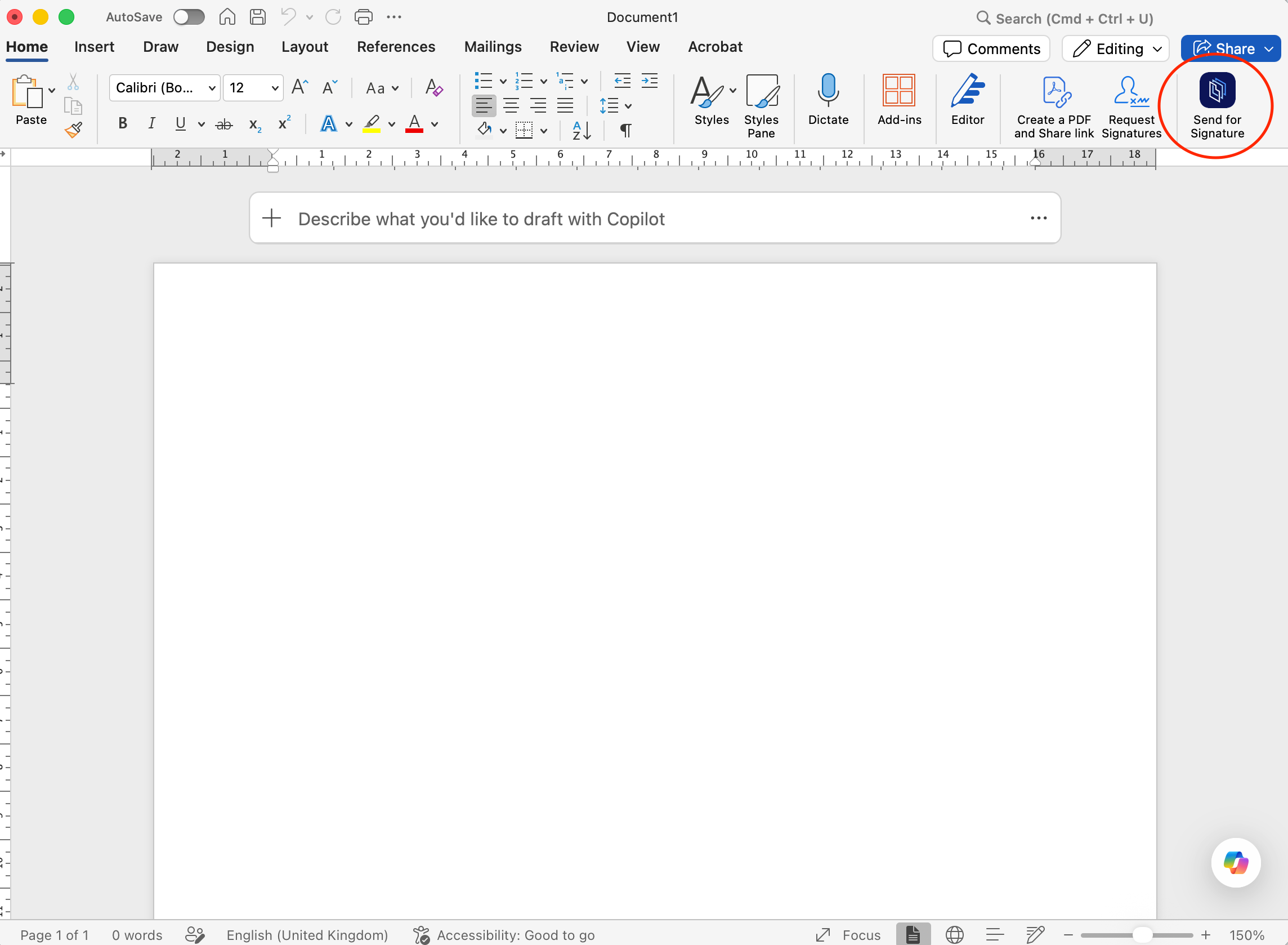The image size is (1288, 945).
Task: Print the document via printer icon
Action: [363, 17]
